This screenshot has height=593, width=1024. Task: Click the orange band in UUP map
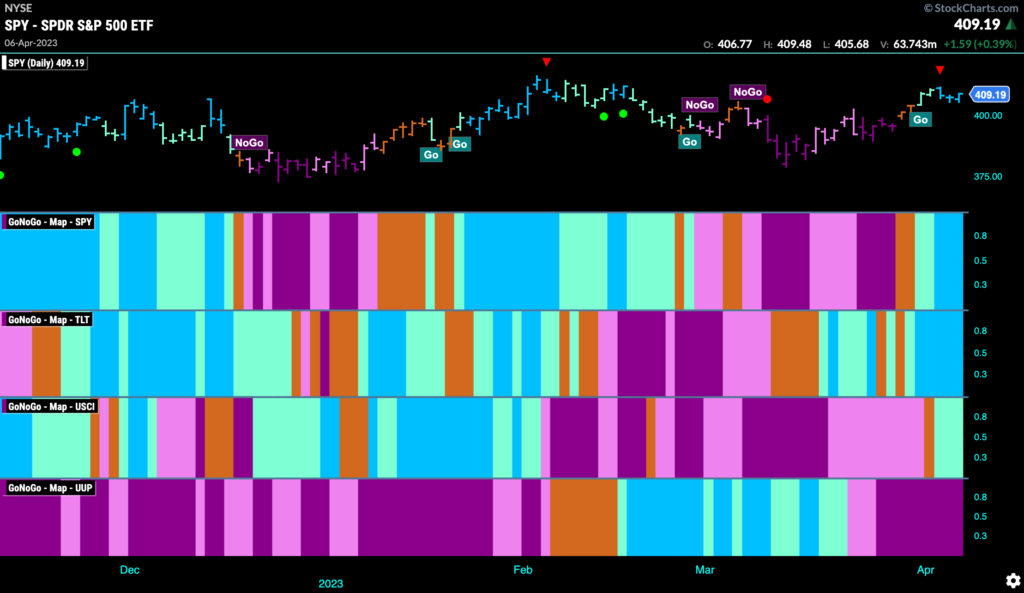[x=583, y=517]
